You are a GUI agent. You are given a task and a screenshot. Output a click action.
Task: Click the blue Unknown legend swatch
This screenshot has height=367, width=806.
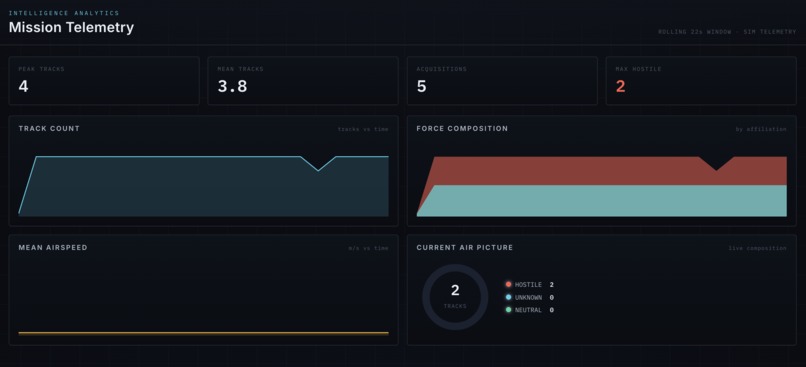tap(508, 297)
